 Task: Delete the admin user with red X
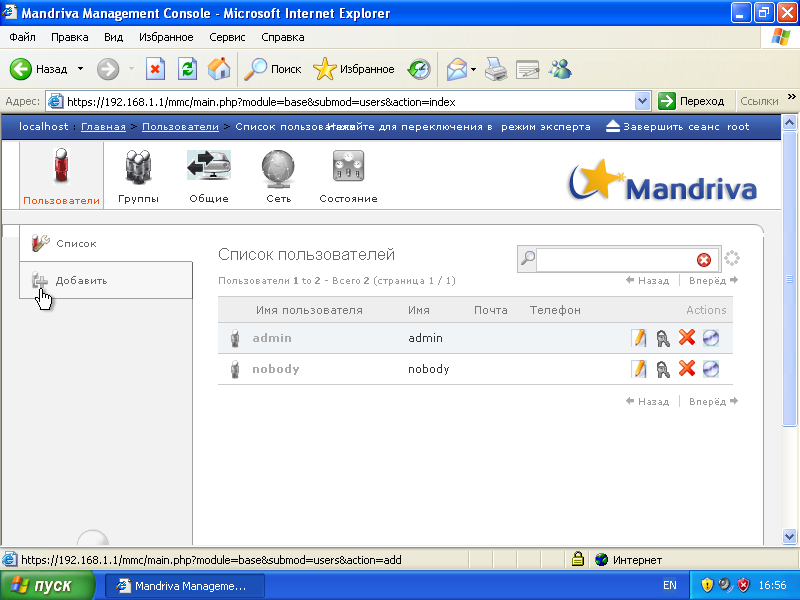tap(687, 337)
